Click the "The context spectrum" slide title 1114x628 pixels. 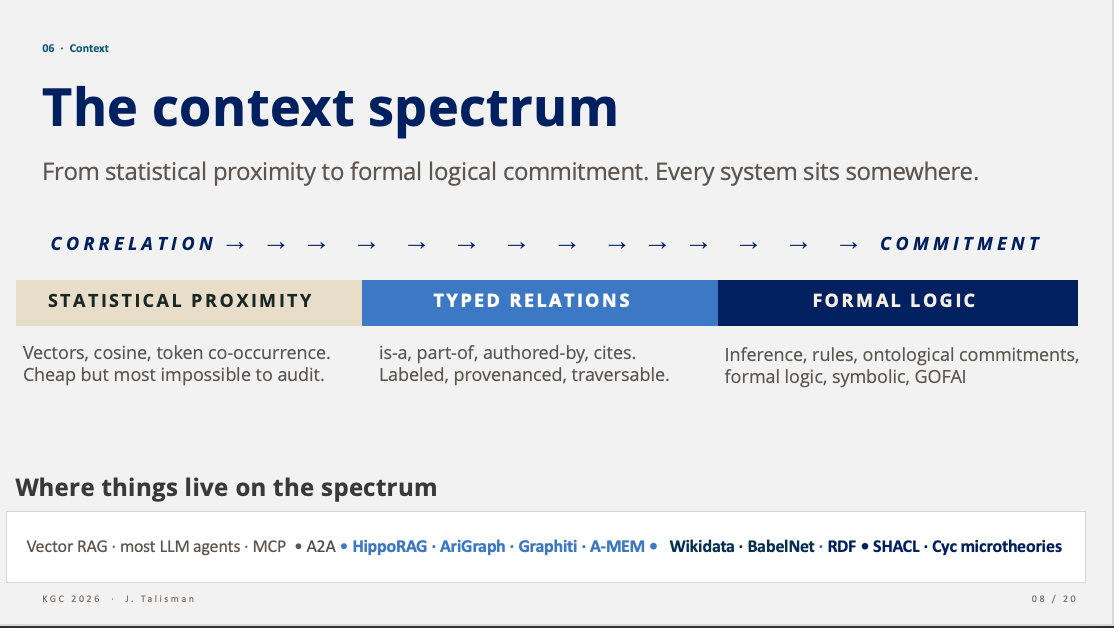pos(330,108)
